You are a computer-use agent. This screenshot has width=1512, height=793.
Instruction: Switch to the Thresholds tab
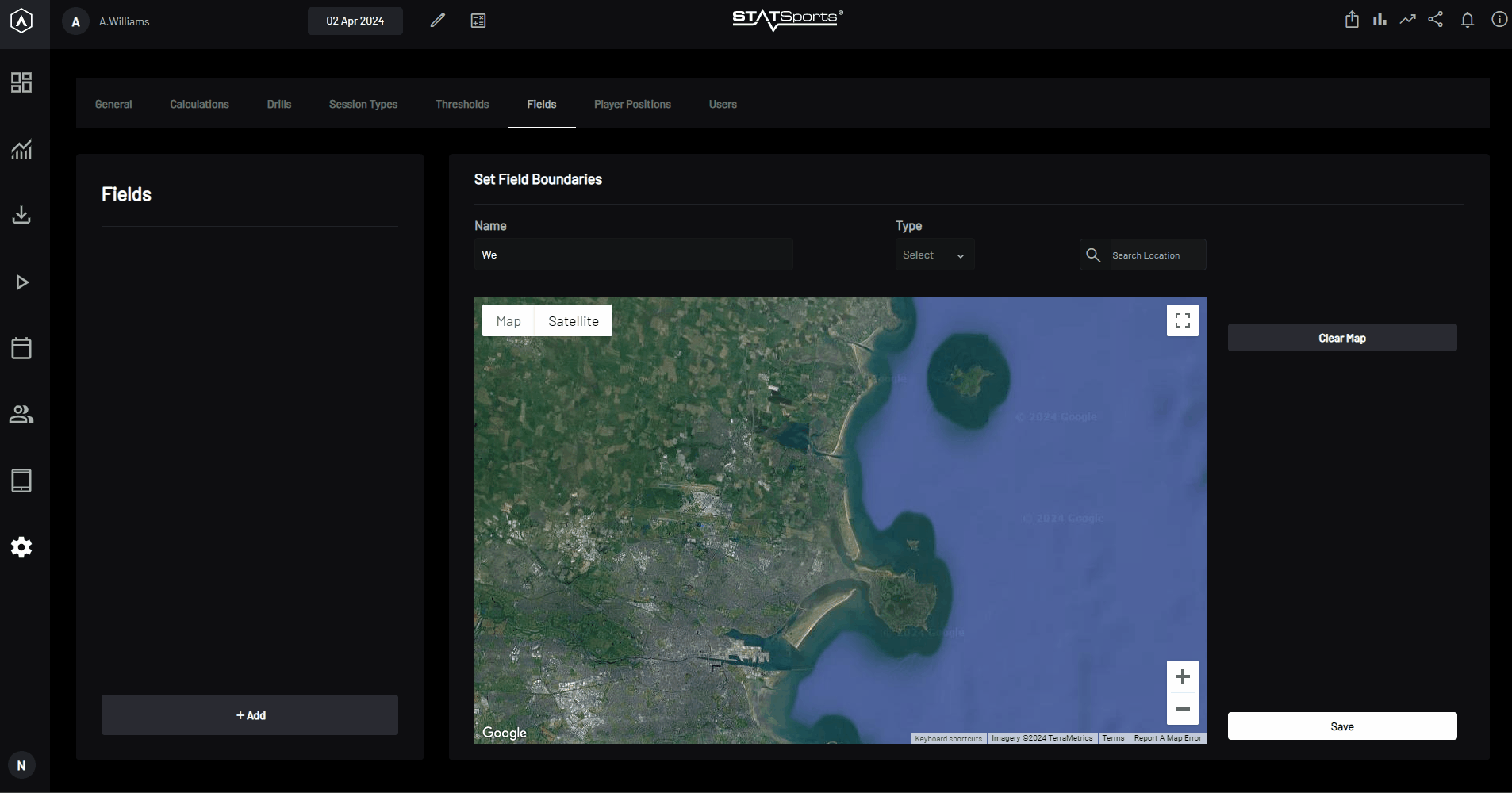click(462, 104)
